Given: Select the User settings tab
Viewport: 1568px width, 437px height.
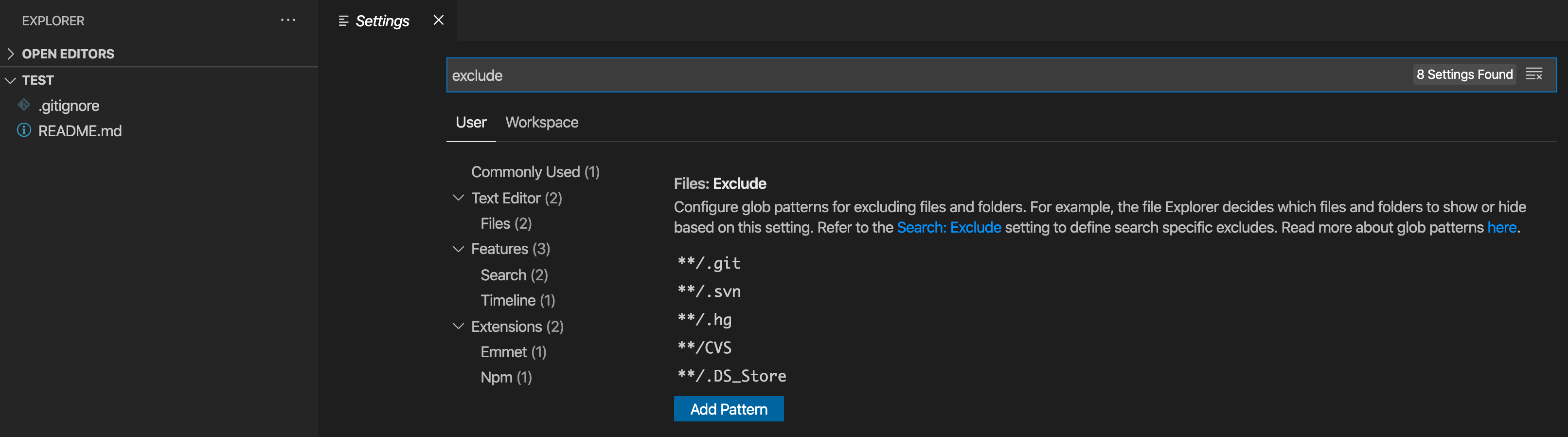Looking at the screenshot, I should point(470,122).
